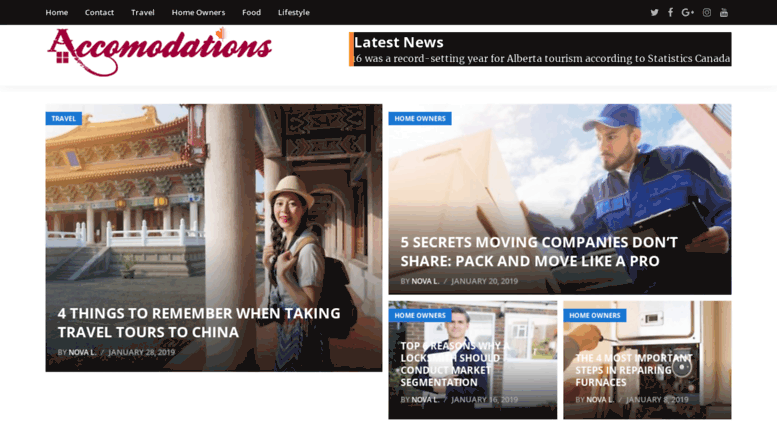
Task: Open the Contact menu item
Action: (99, 12)
